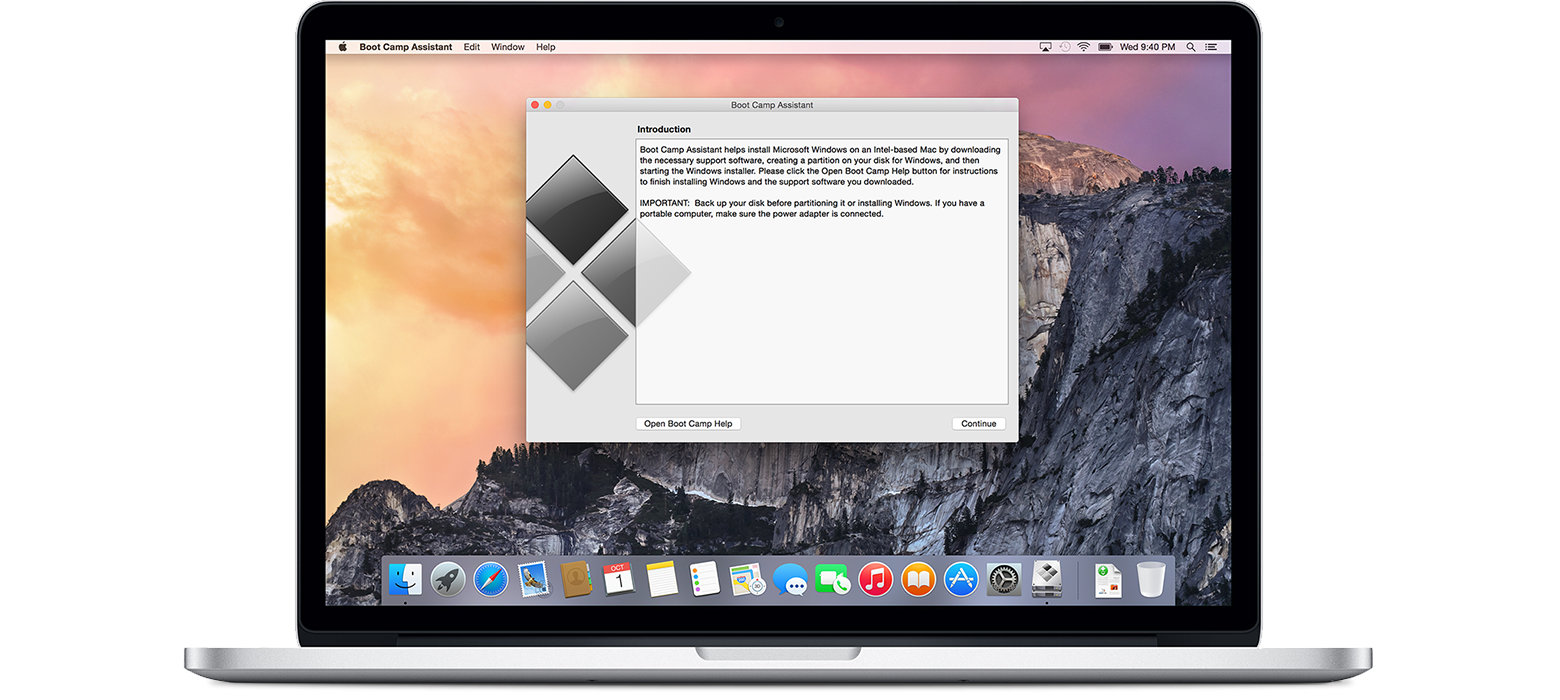The width and height of the screenshot is (1560, 700).
Task: Show the battery status menu
Action: (x=1106, y=47)
